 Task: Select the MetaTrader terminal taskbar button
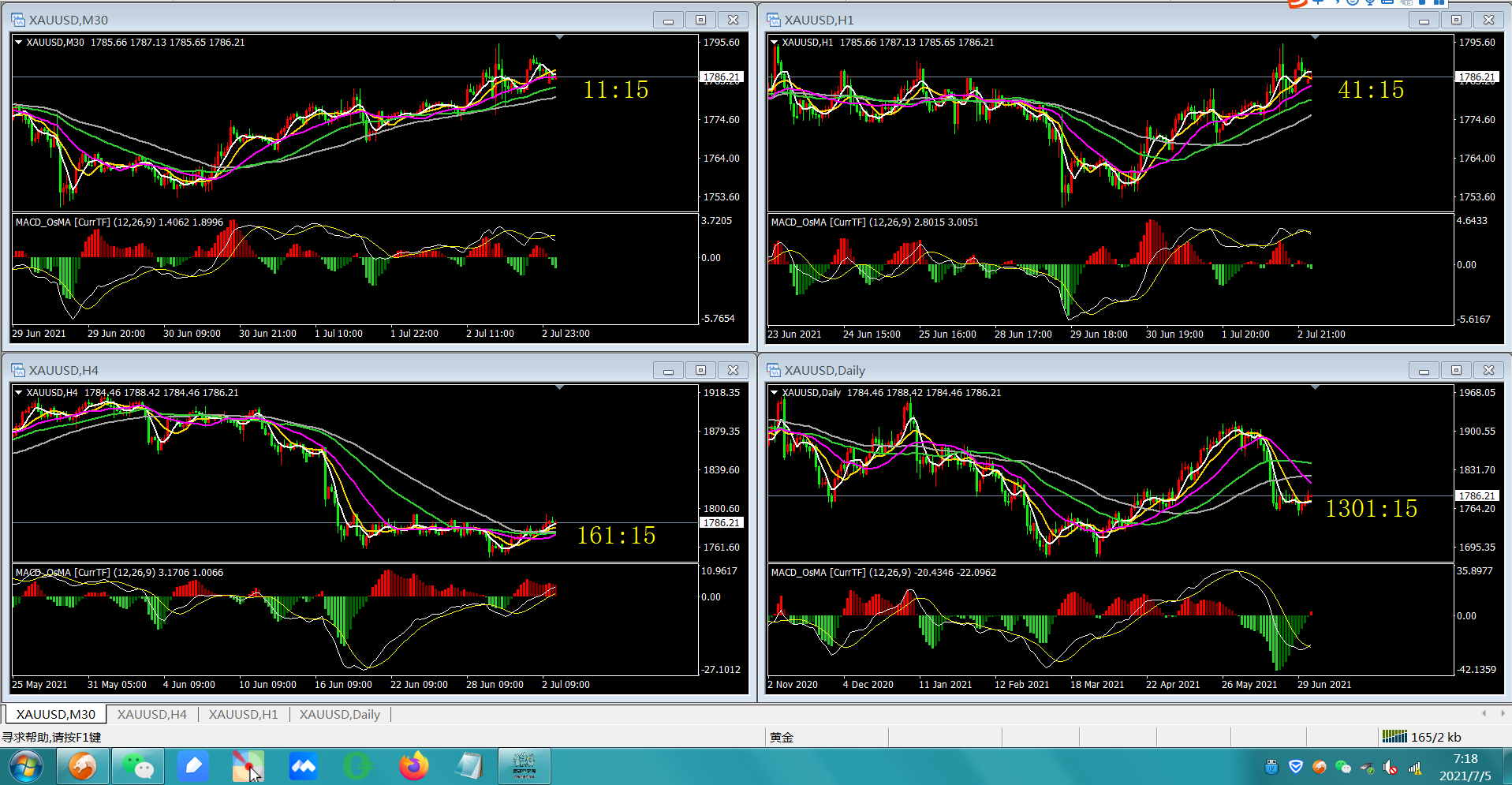[525, 766]
